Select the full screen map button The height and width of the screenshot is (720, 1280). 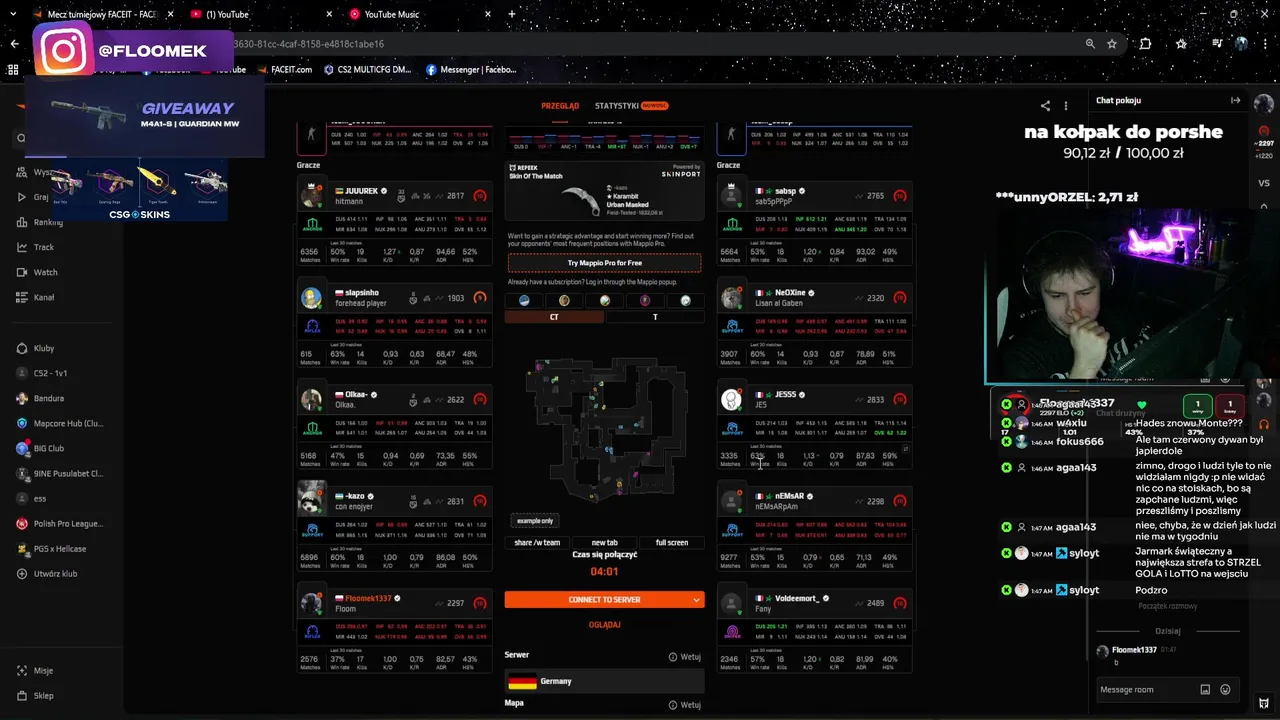[x=672, y=542]
